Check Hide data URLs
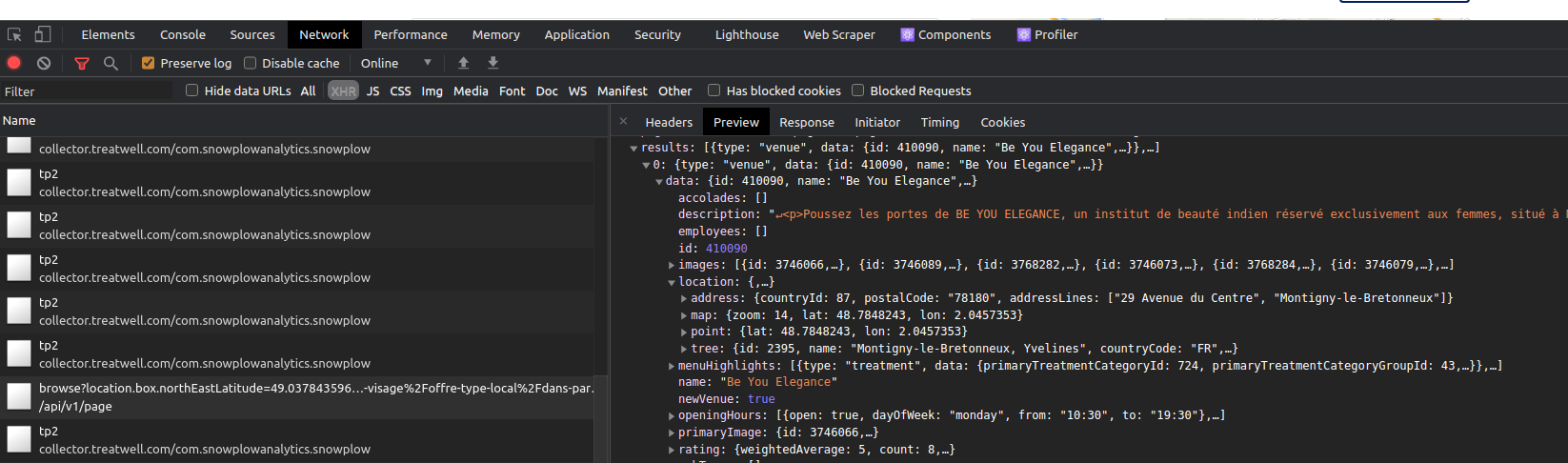Screen dimensions: 1568x463 (x=191, y=91)
